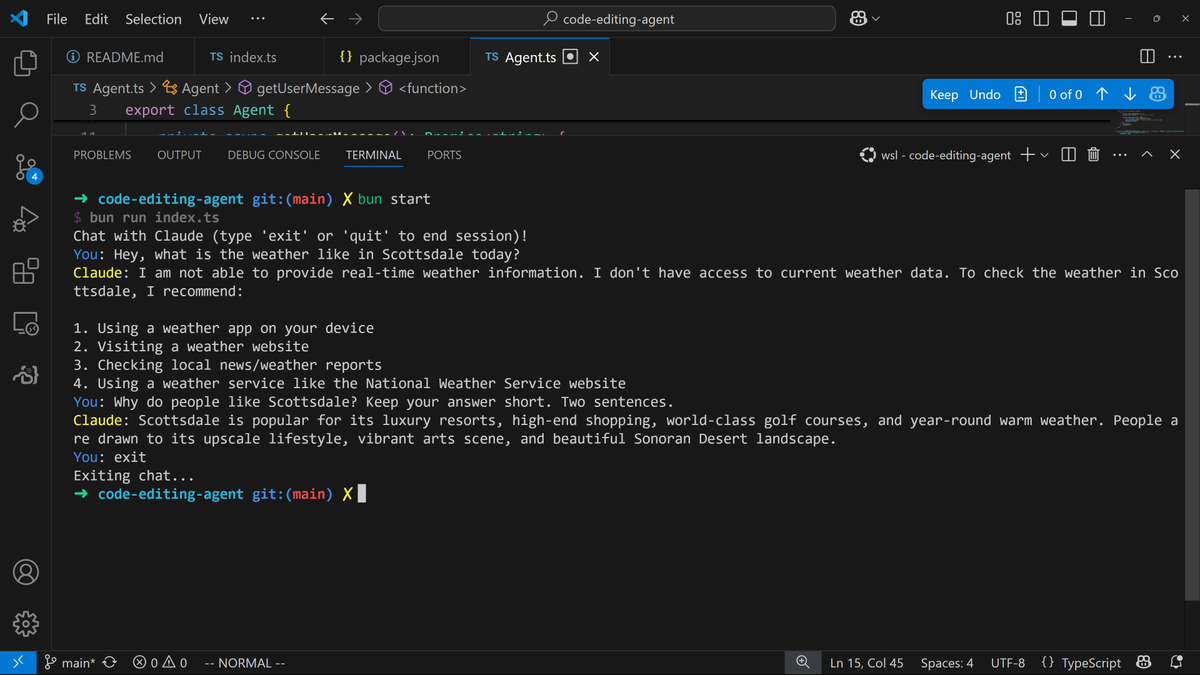Open the Accounts menu
Image resolution: width=1200 pixels, height=675 pixels.
click(26, 572)
